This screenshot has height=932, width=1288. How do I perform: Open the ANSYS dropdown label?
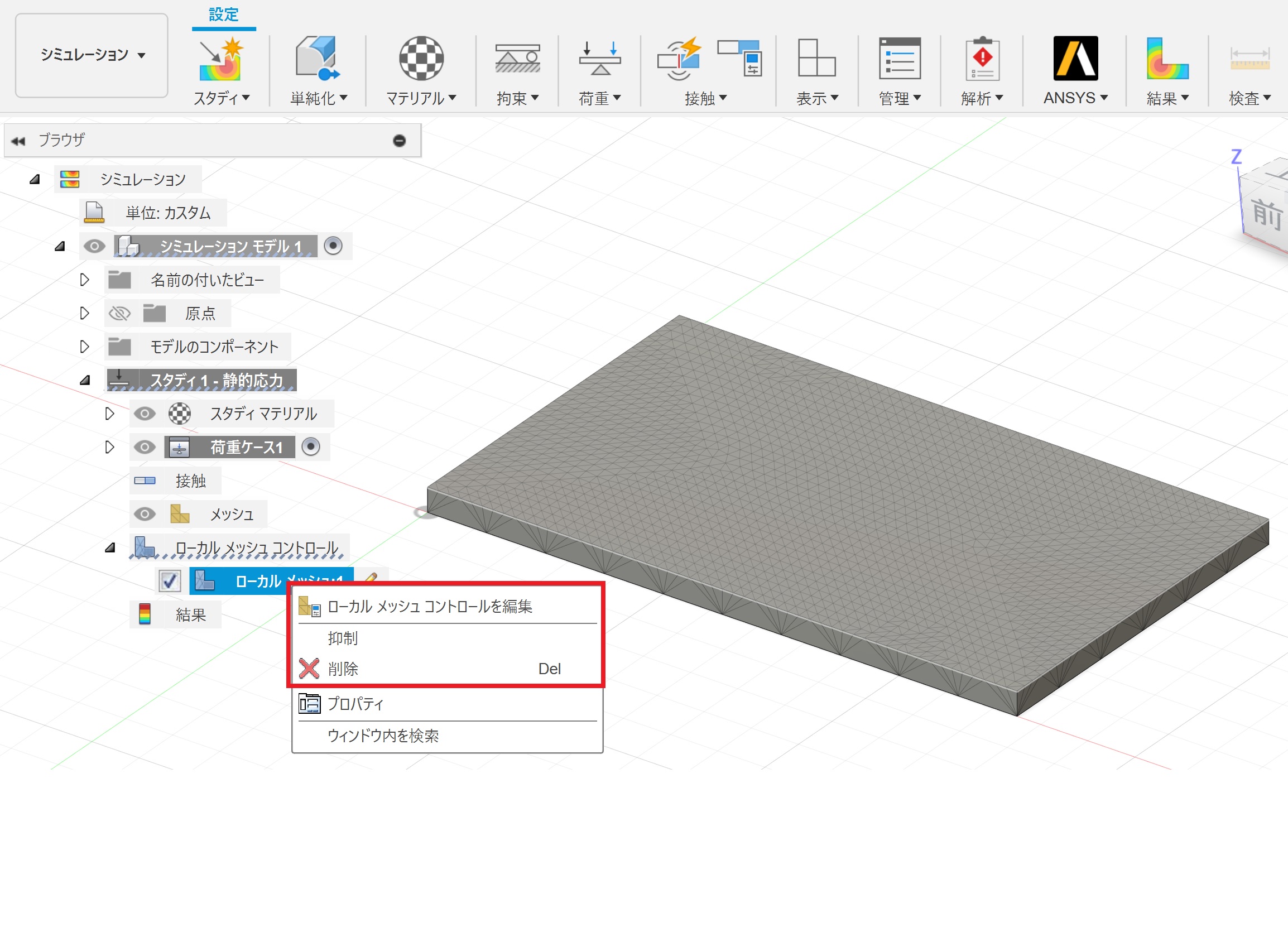coord(1075,98)
